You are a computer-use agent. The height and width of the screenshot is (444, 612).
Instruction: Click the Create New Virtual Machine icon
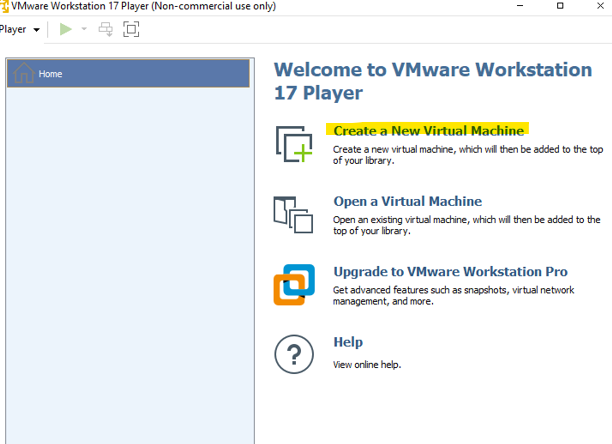point(294,143)
